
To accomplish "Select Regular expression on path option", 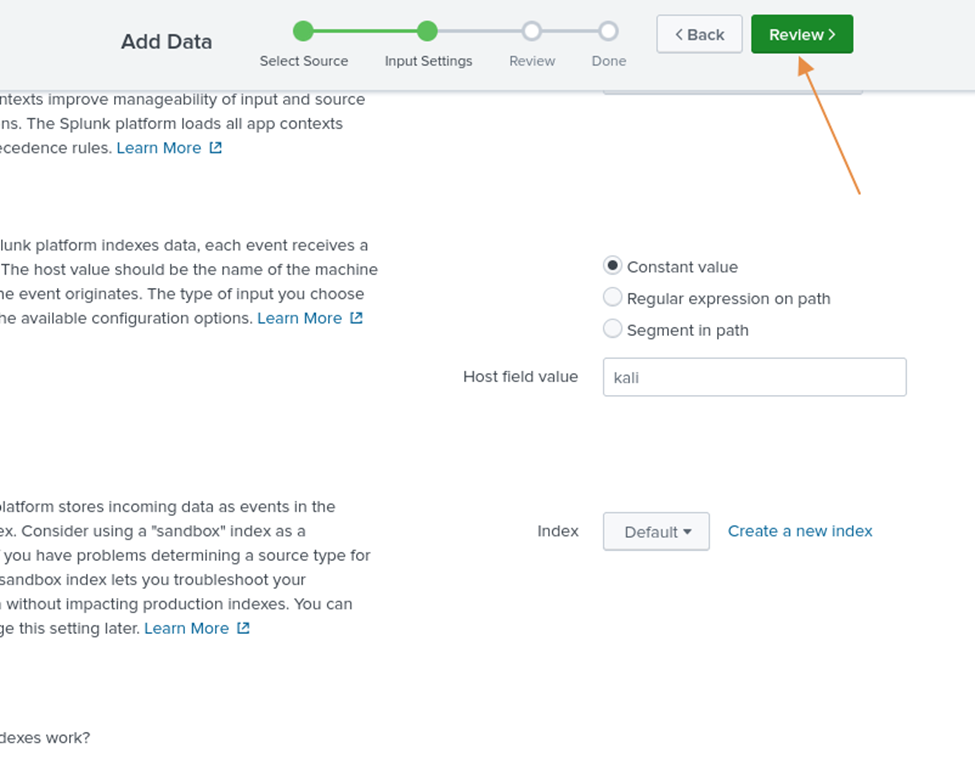I will pos(611,298).
